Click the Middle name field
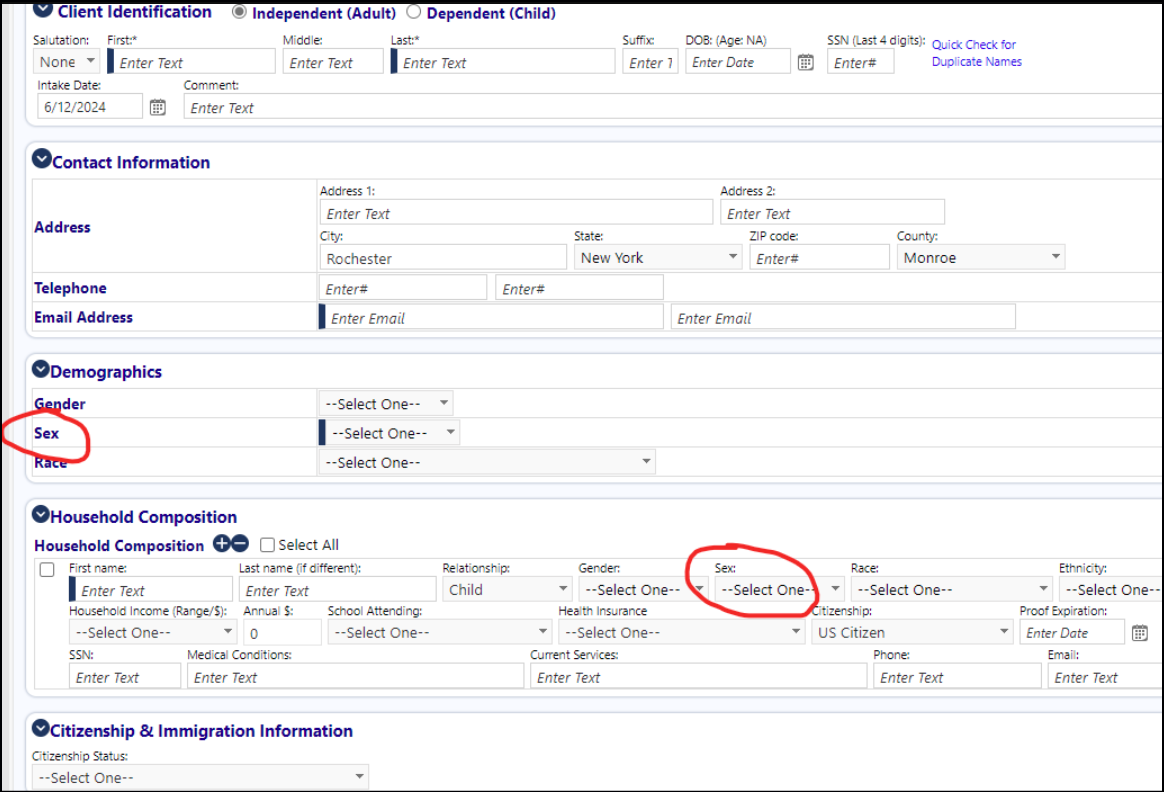Viewport: 1164px width, 792px height. pos(333,62)
